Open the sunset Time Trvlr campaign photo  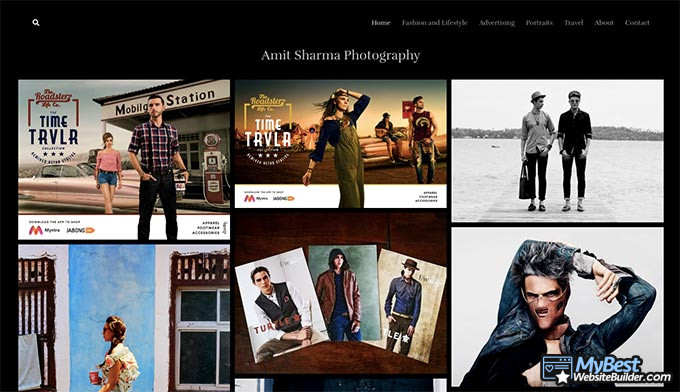pos(340,144)
